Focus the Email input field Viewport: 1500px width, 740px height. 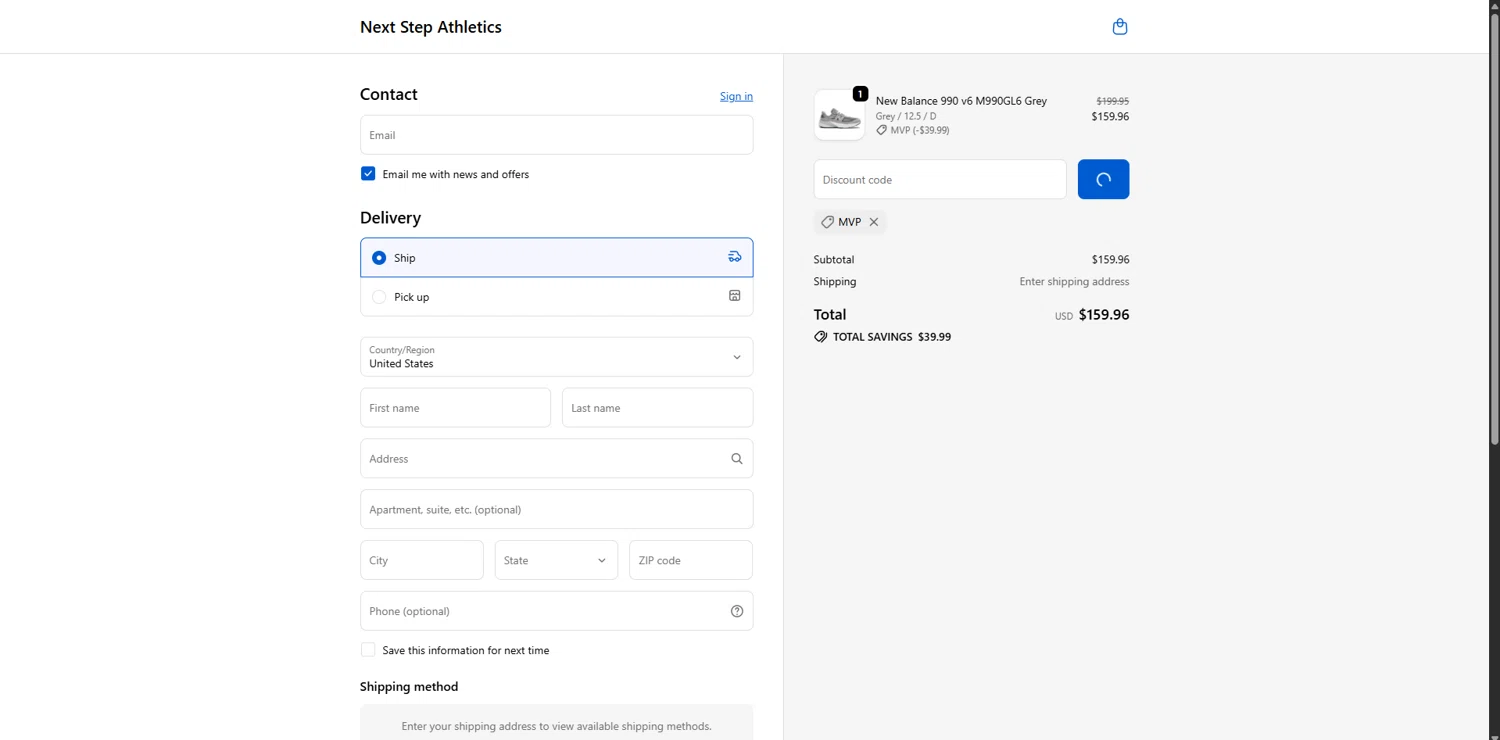[556, 135]
